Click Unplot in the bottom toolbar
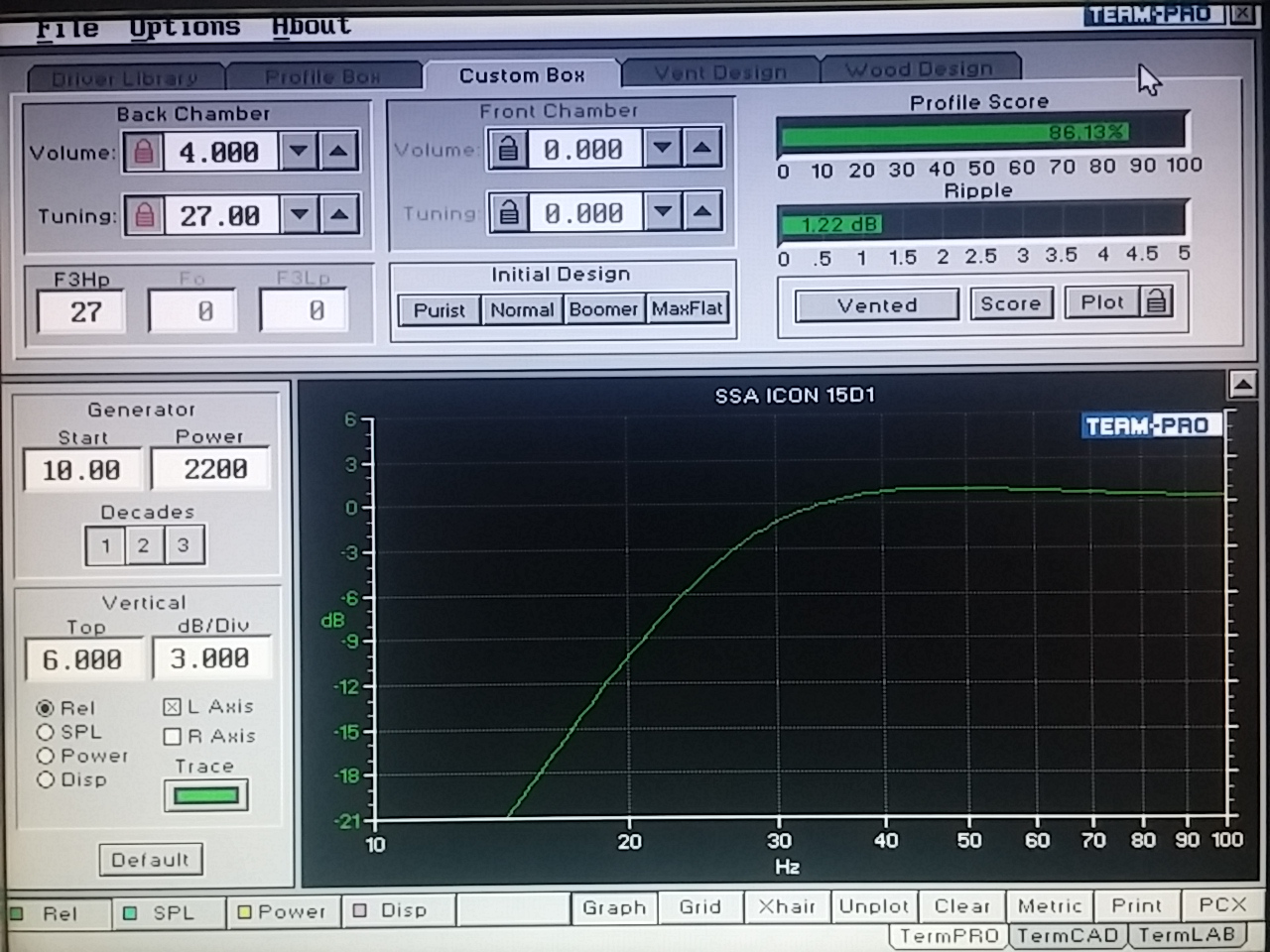1270x952 pixels. pos(874,906)
